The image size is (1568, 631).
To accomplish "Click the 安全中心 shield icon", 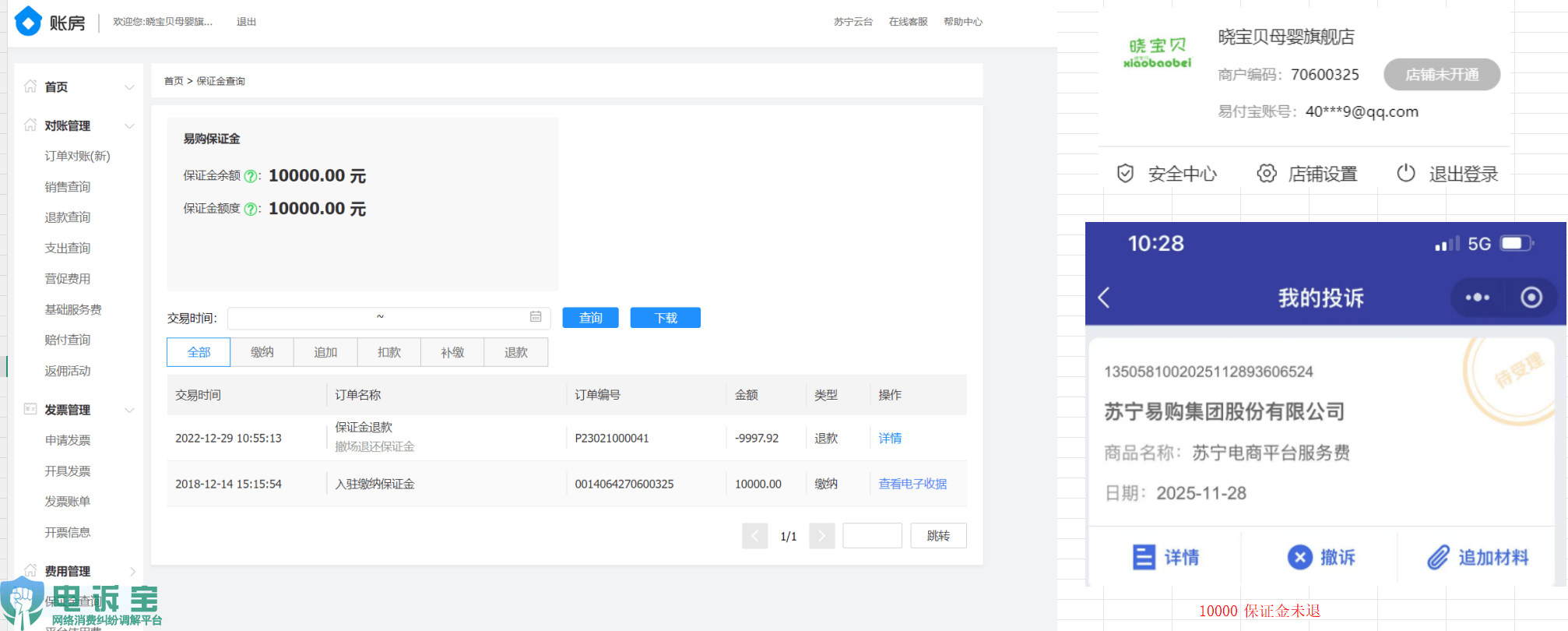I will tap(1125, 174).
